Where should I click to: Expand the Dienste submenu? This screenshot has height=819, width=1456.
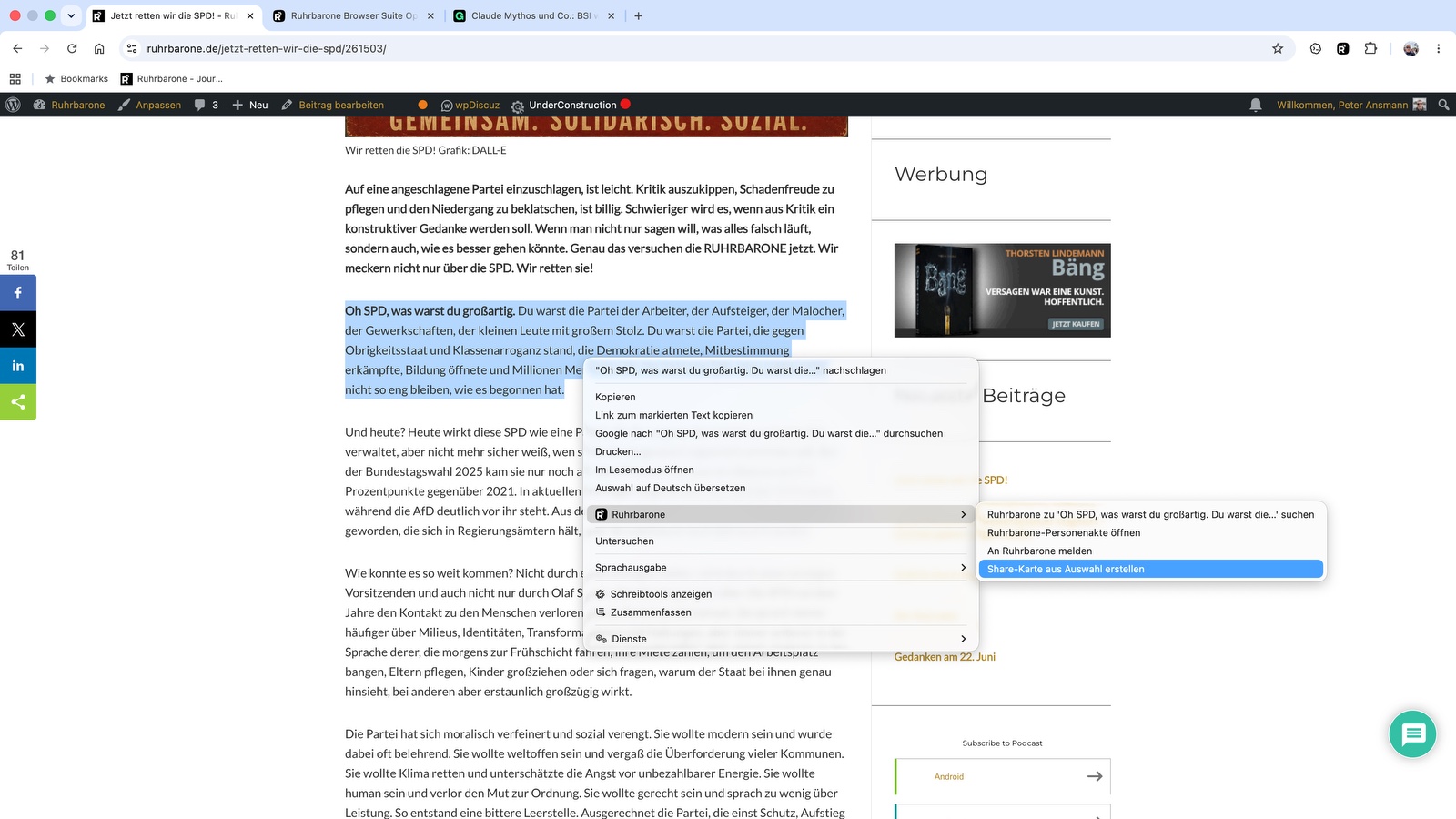[x=781, y=639]
